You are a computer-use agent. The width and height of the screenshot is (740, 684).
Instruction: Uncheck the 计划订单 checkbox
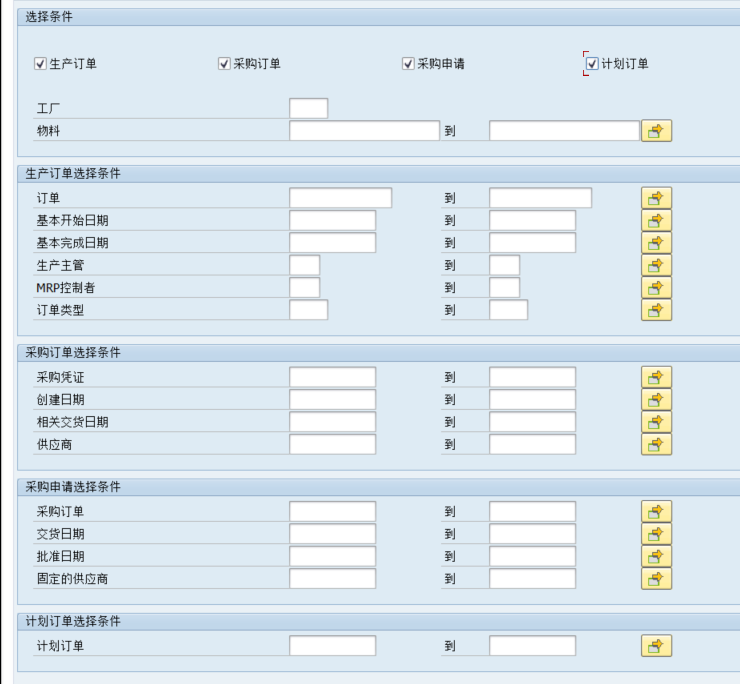tap(592, 64)
